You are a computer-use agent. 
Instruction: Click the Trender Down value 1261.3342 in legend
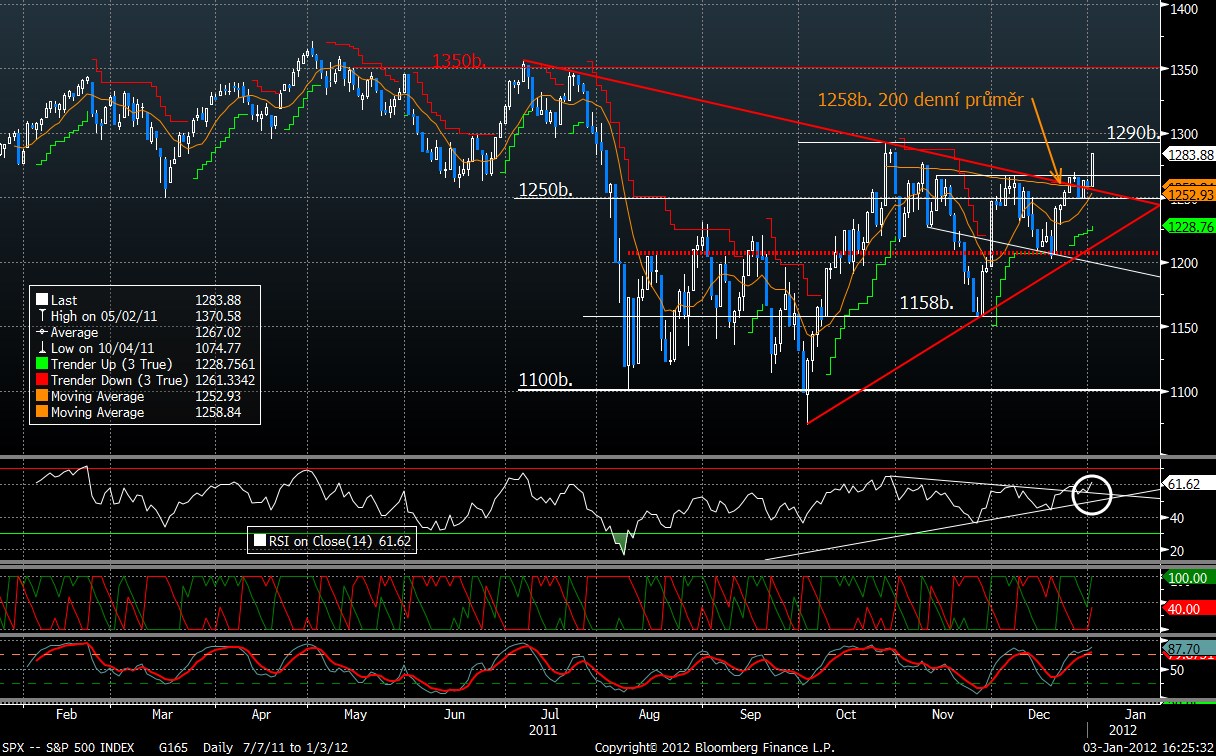(224, 380)
